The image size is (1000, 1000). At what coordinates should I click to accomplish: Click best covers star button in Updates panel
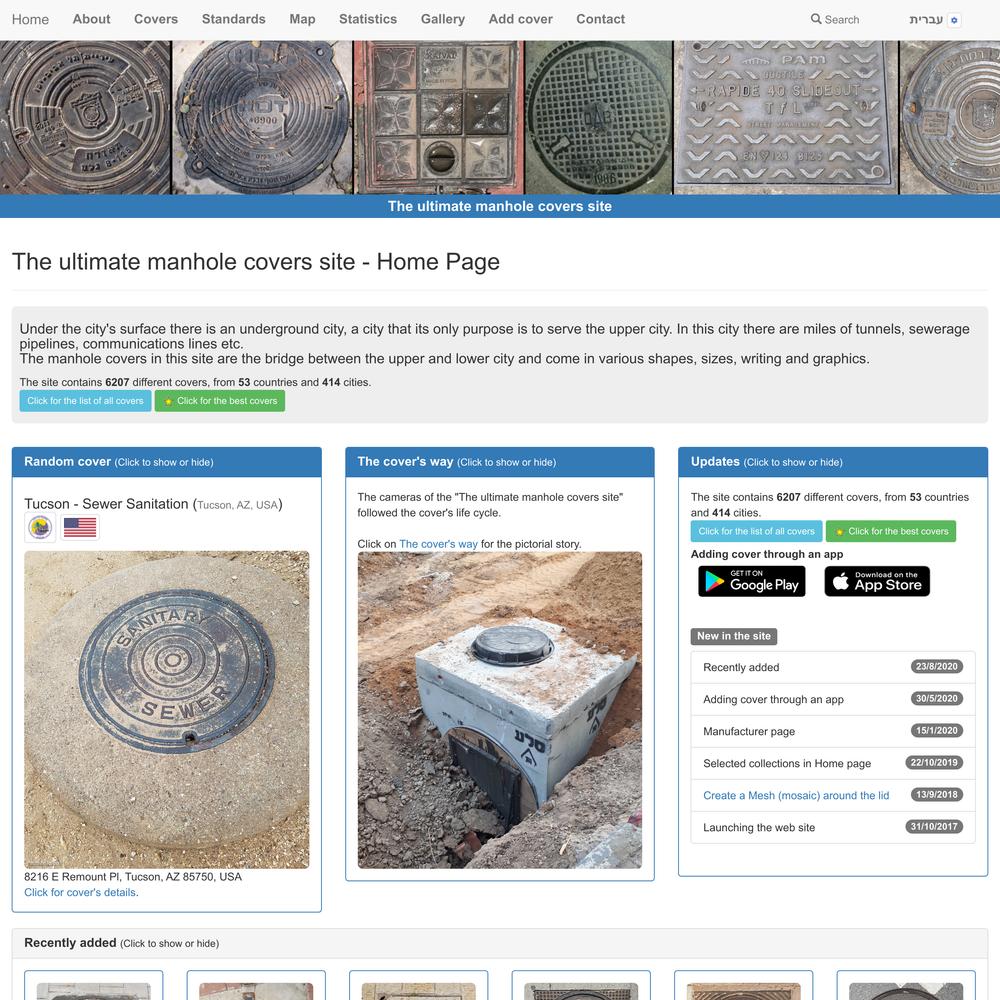tap(890, 531)
